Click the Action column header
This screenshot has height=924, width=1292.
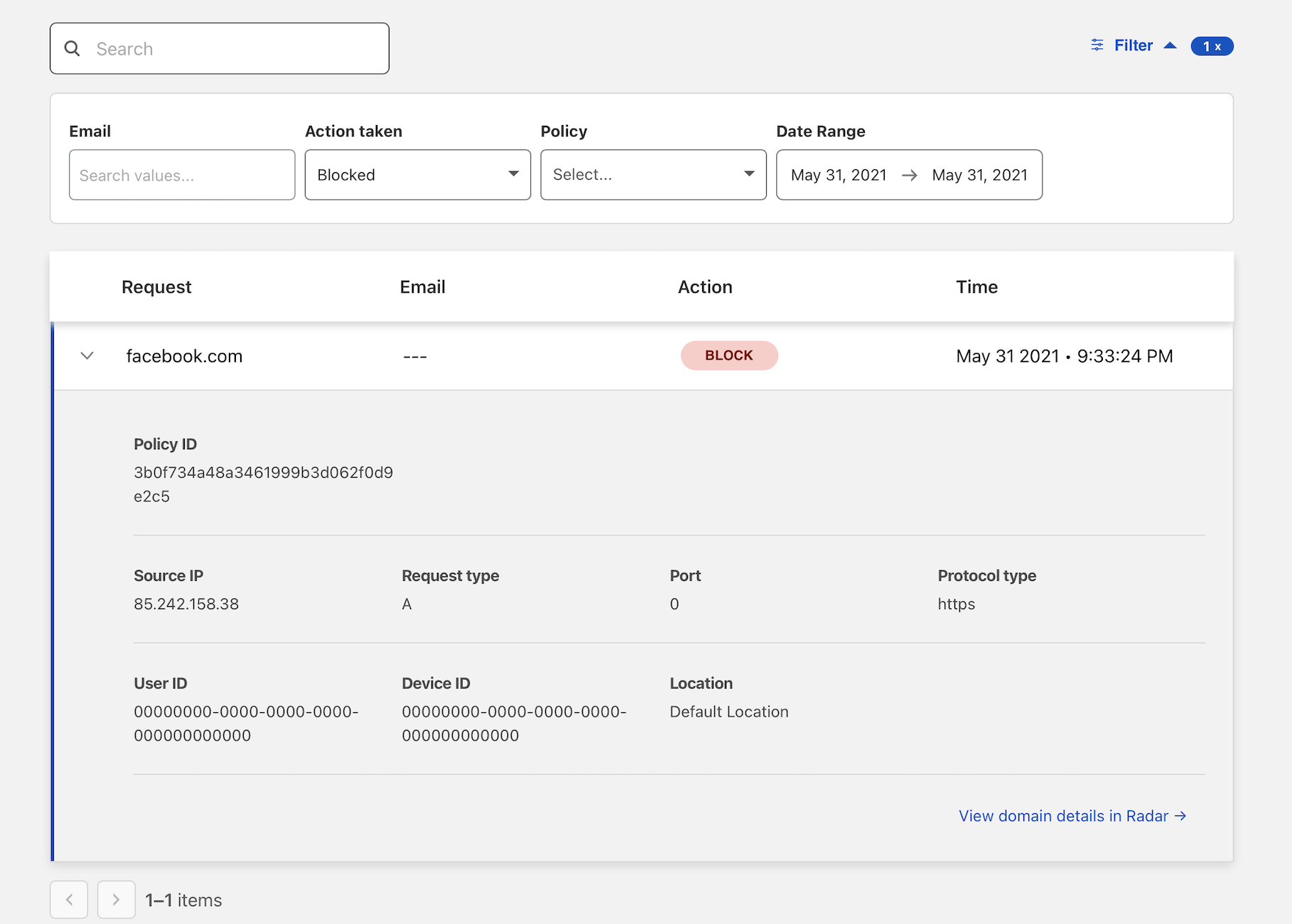704,287
